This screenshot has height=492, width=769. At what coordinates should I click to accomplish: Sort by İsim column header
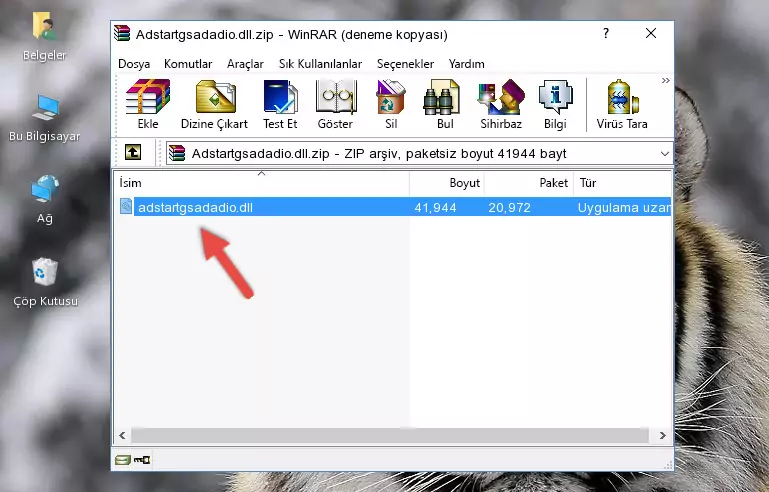(262, 183)
